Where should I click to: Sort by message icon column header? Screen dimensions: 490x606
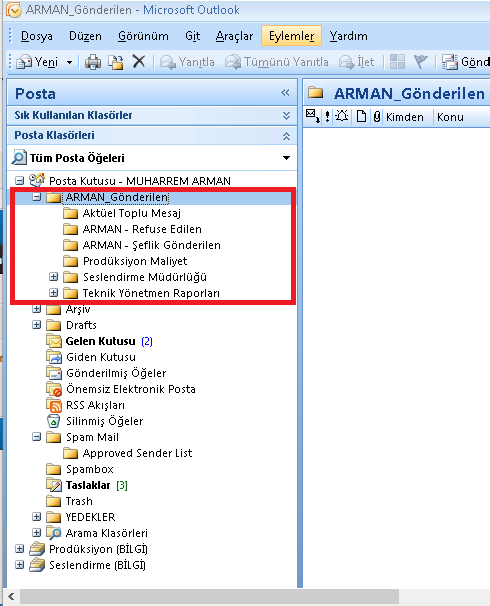[313, 116]
